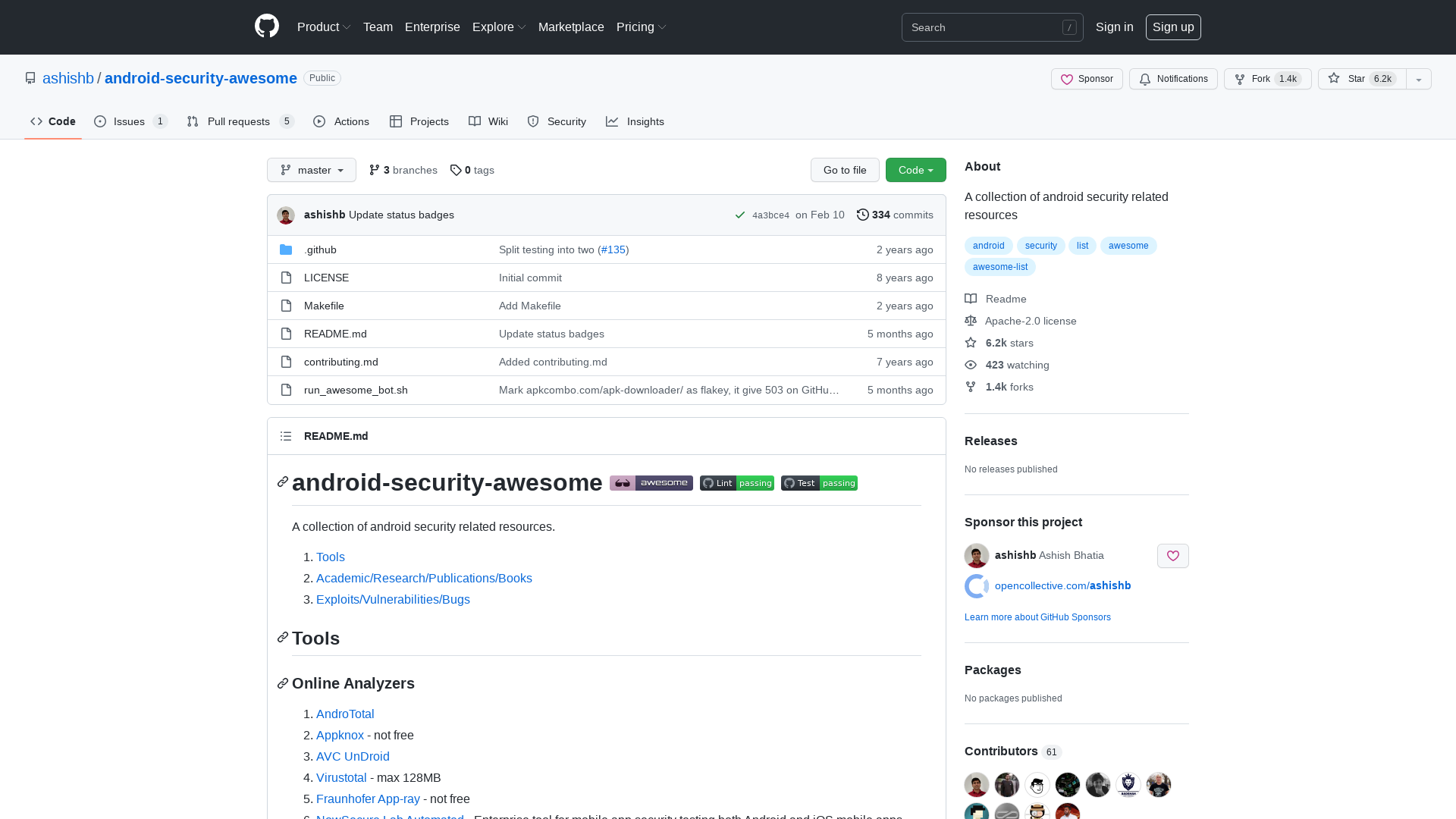Click the Sign in link
Image resolution: width=1456 pixels, height=819 pixels.
tap(1114, 27)
